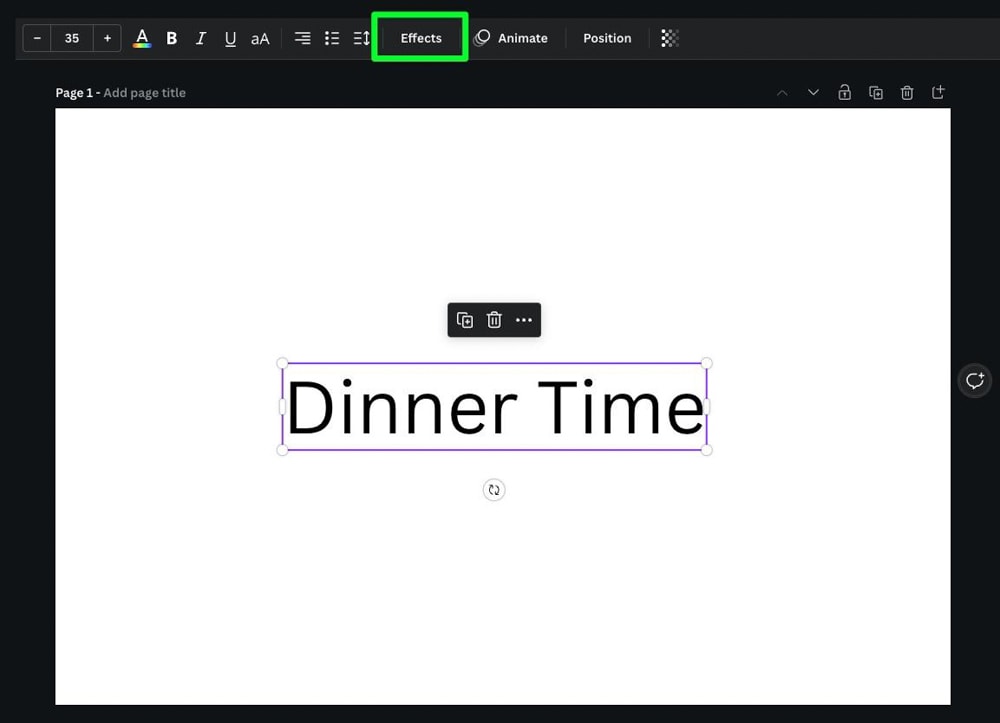
Task: Open transparency checkerboard setting
Action: 670,38
